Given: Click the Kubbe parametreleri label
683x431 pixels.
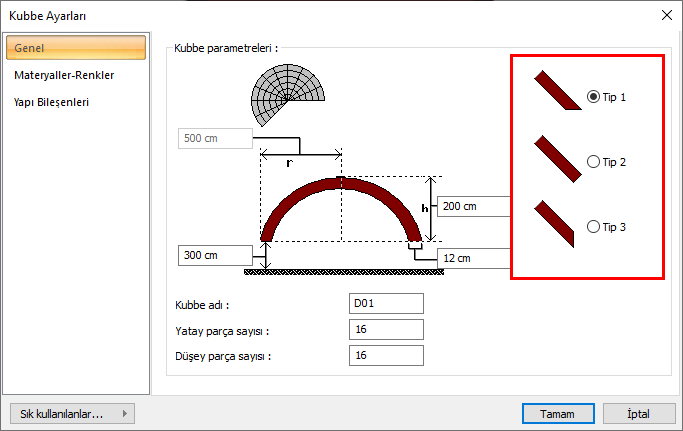Looking at the screenshot, I should coord(226,48).
